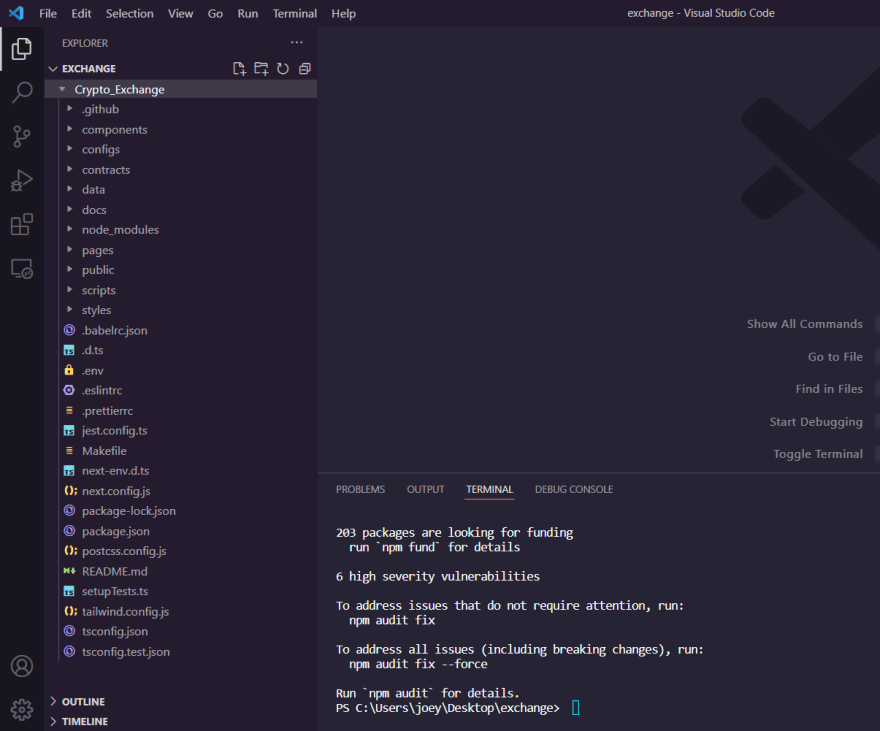Switch to the DEBUG CONSOLE tab

pos(574,489)
